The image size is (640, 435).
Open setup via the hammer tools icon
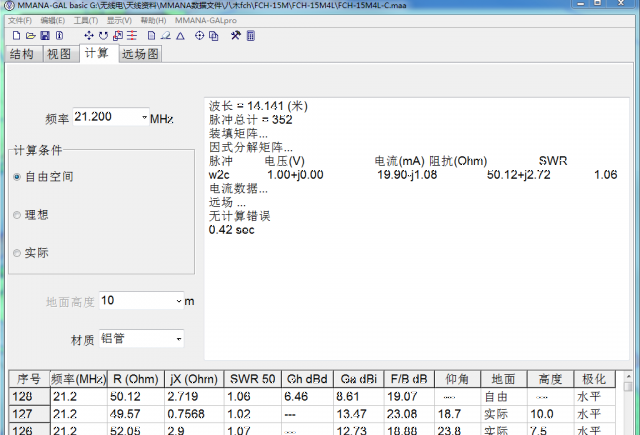coord(236,36)
